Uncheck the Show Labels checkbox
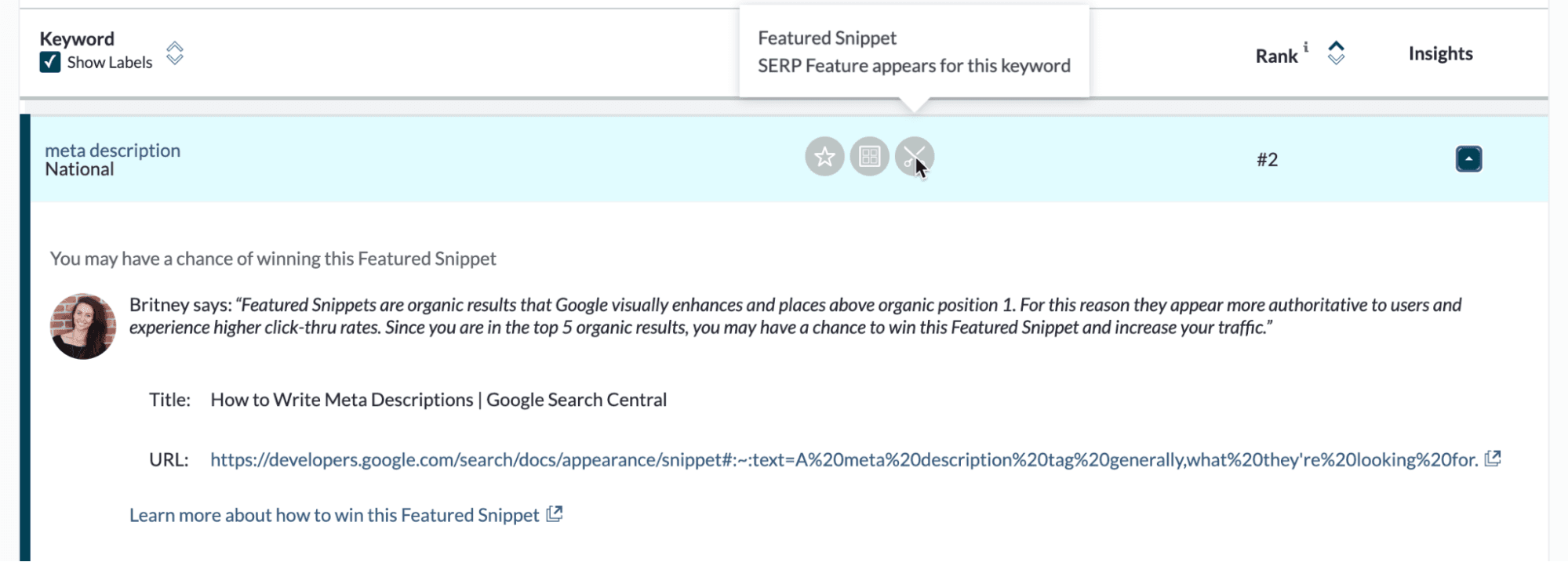 click(x=50, y=63)
